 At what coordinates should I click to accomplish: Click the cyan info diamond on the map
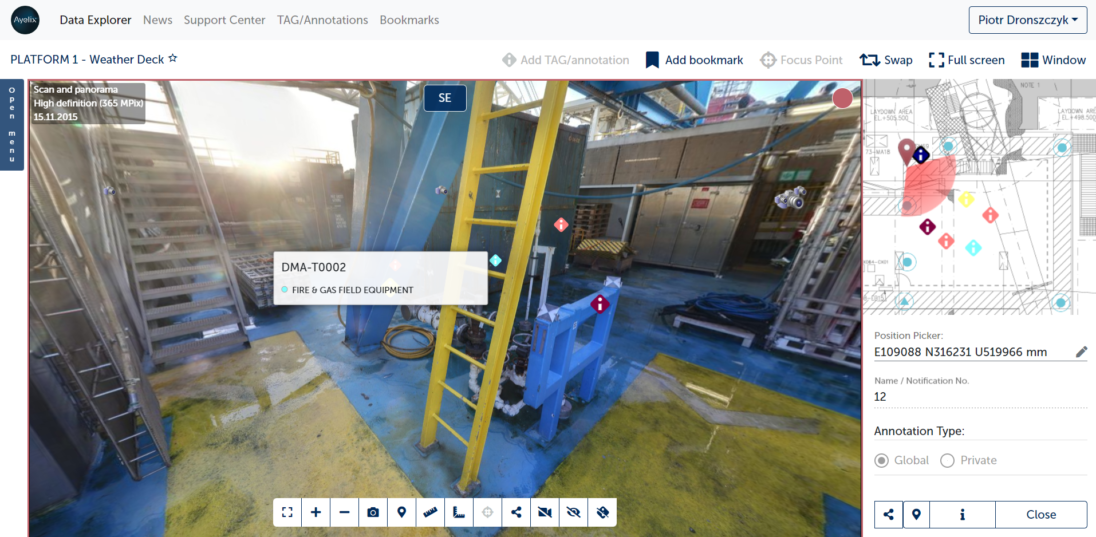(x=972, y=248)
